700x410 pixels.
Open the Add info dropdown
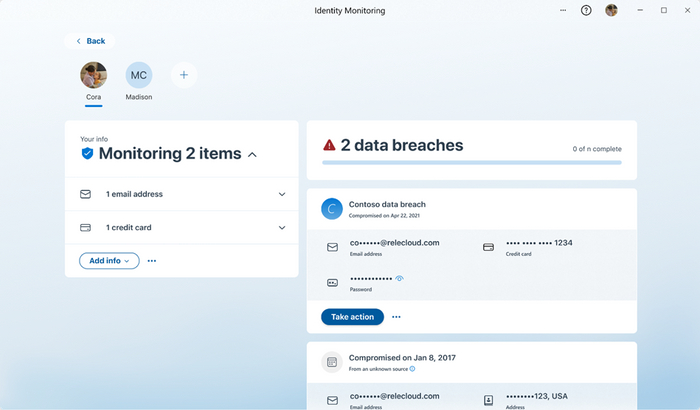coord(109,261)
